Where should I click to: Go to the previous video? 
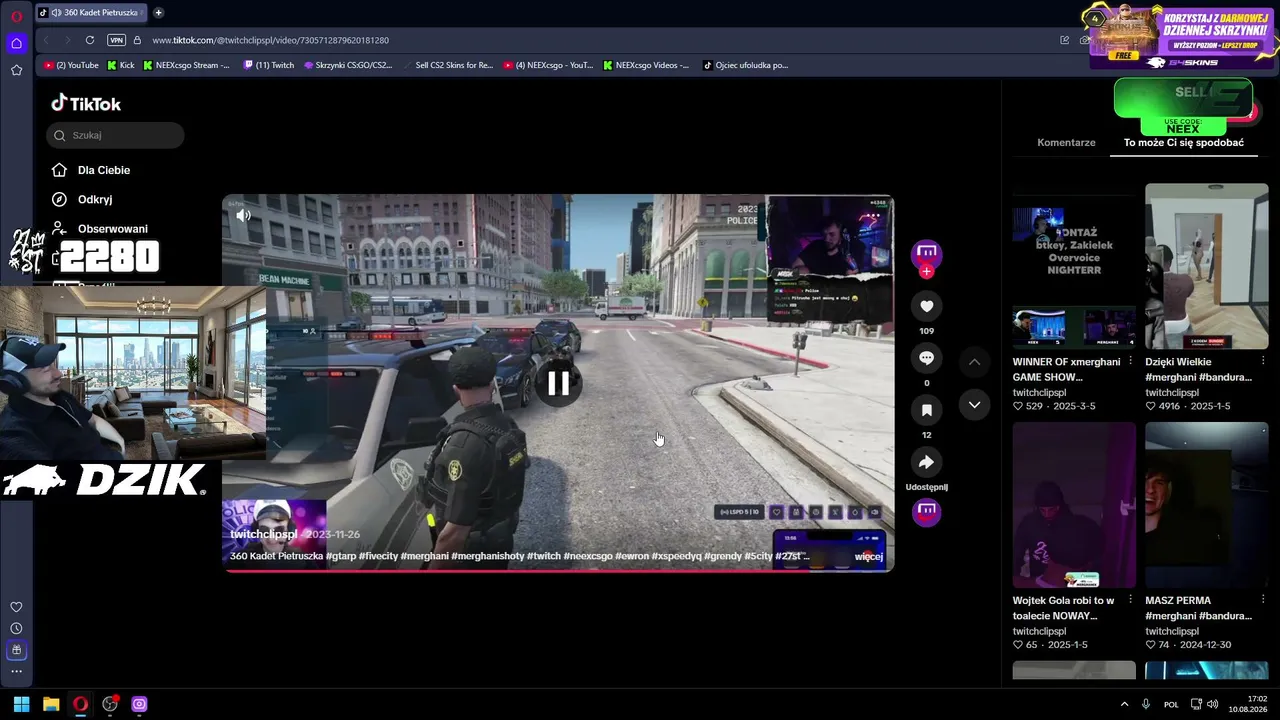pyautogui.click(x=974, y=361)
